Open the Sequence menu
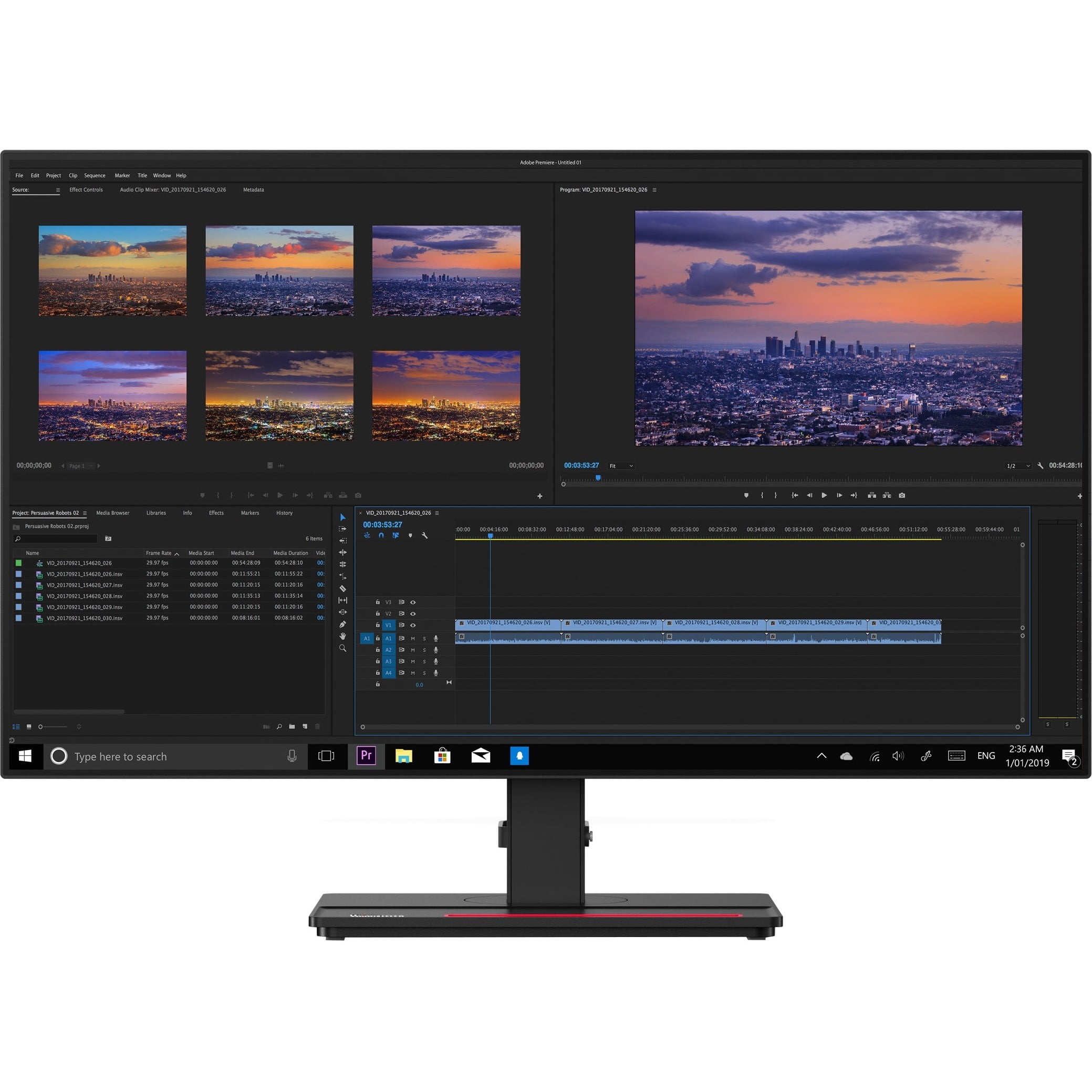The width and height of the screenshot is (1092, 1092). [x=95, y=175]
